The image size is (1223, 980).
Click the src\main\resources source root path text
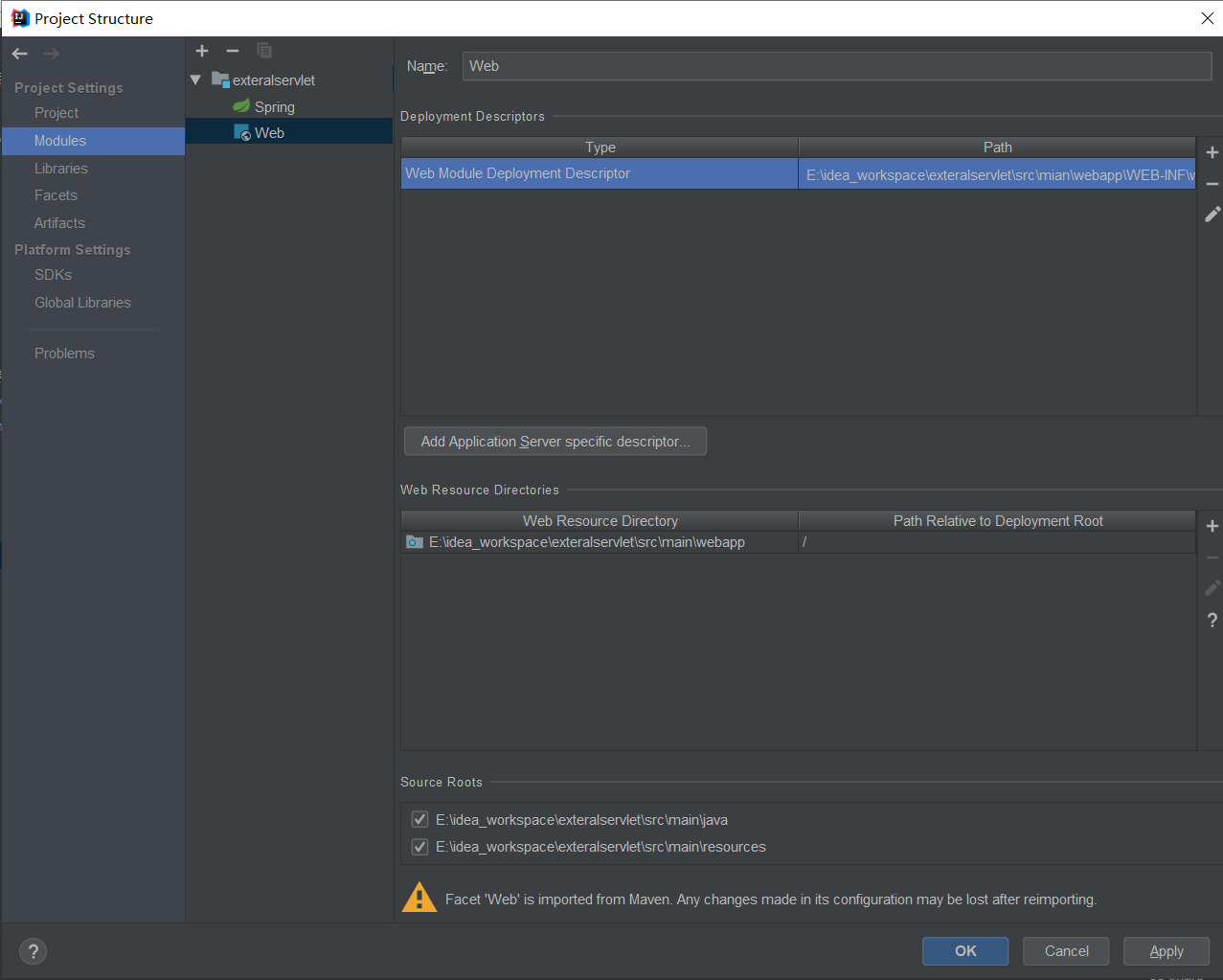point(600,847)
